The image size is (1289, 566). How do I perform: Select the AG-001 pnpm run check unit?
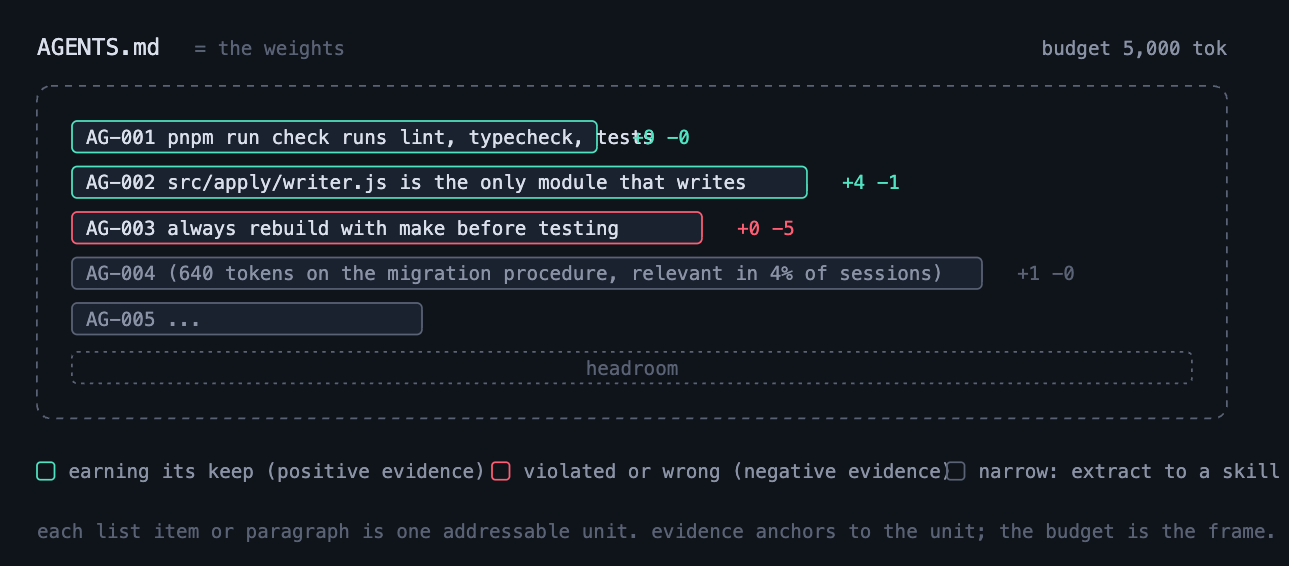point(334,137)
